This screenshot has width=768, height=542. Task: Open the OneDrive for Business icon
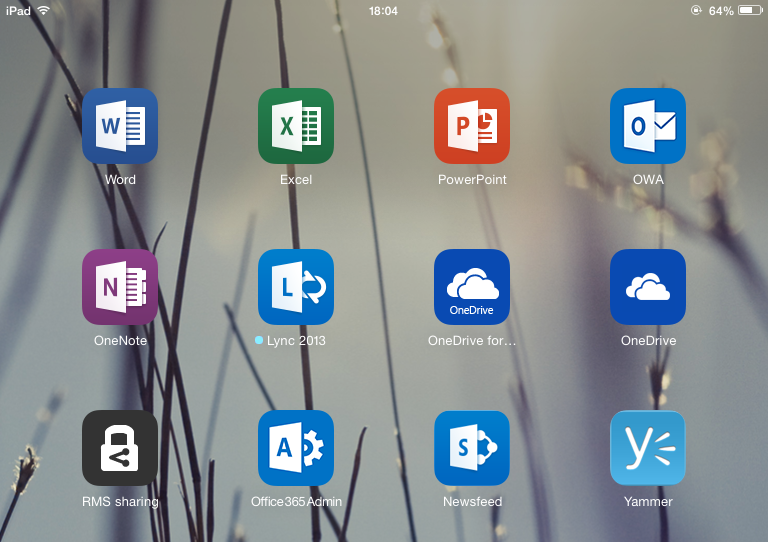point(472,287)
